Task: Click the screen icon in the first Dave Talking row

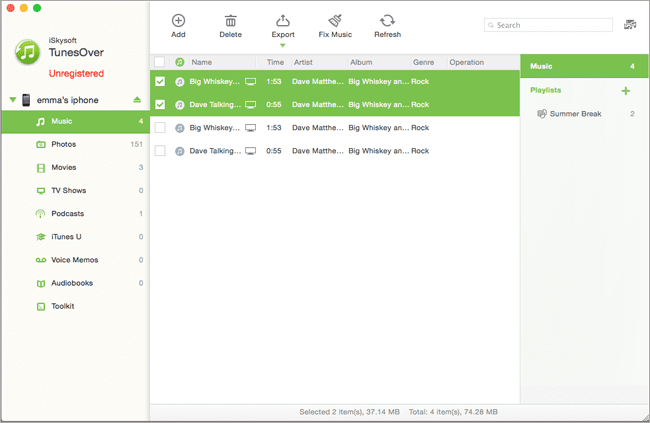Action: click(x=250, y=105)
